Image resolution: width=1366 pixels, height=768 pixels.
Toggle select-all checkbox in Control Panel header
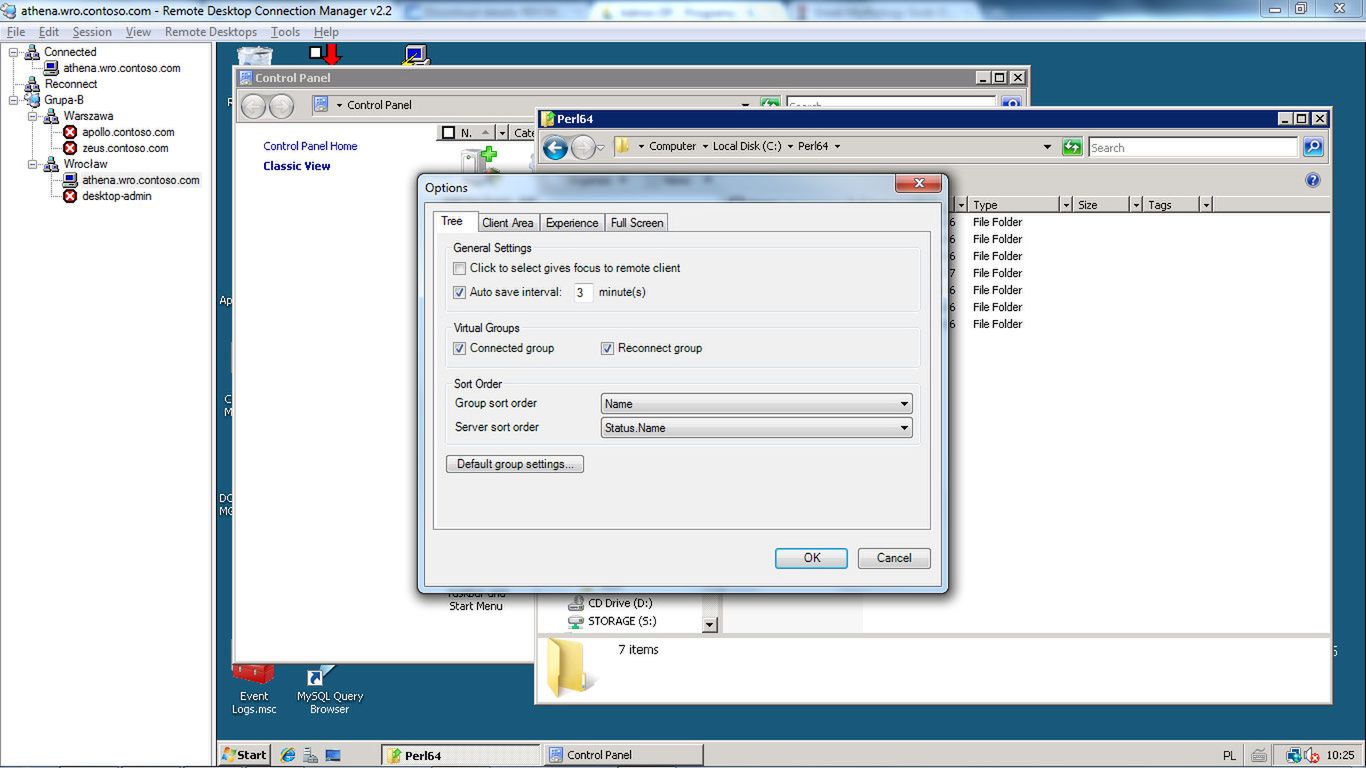point(448,132)
